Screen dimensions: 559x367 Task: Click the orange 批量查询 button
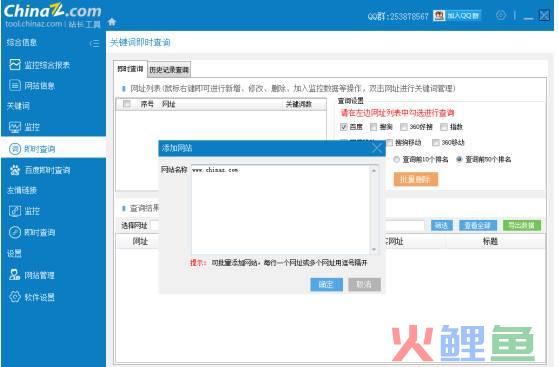coord(416,179)
